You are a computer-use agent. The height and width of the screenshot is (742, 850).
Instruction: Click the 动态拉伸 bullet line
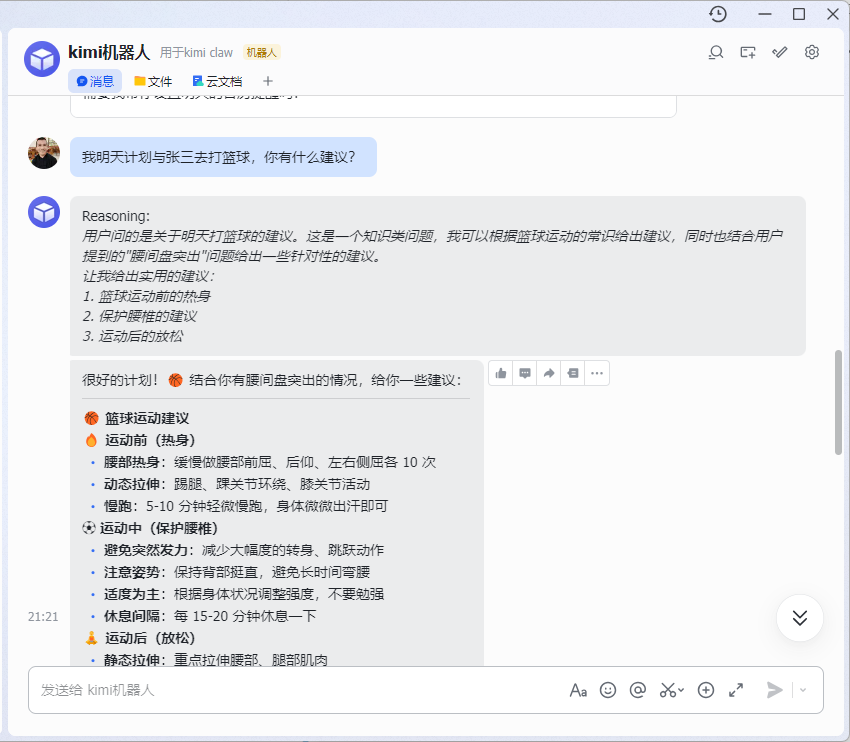[237, 484]
